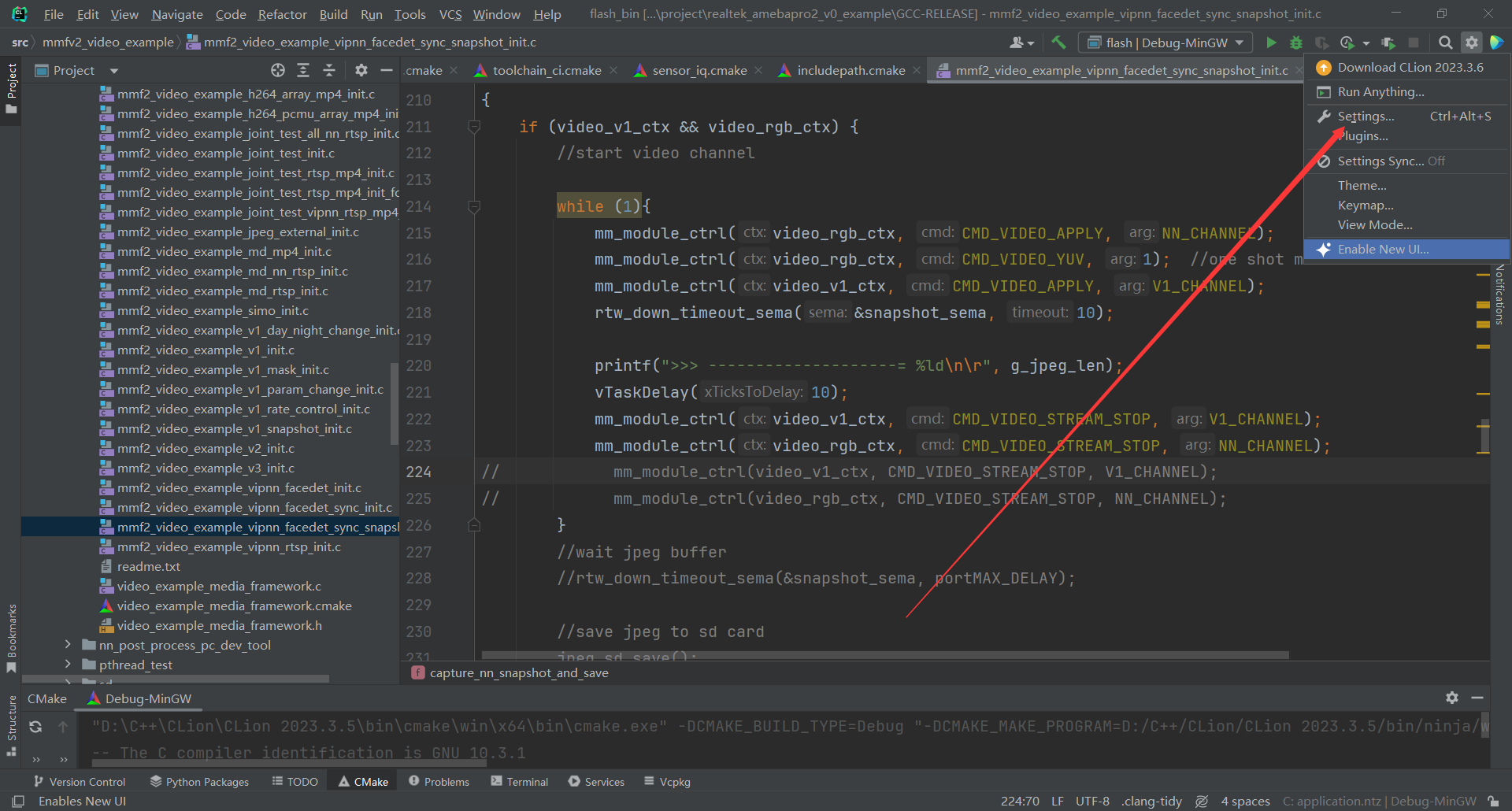The image size is (1512, 811).
Task: Click the up arrow in CMake panel
Action: [63, 727]
